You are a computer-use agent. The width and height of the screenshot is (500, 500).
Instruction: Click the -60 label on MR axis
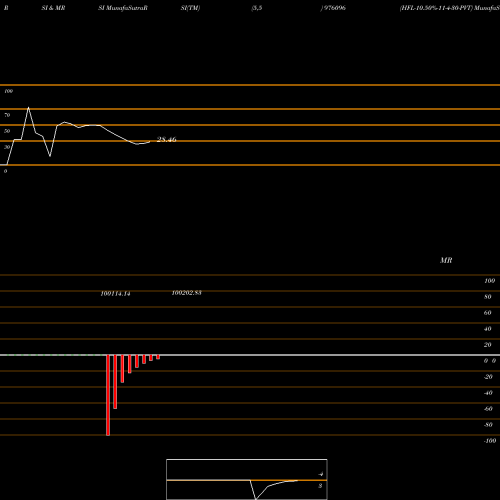(488, 409)
